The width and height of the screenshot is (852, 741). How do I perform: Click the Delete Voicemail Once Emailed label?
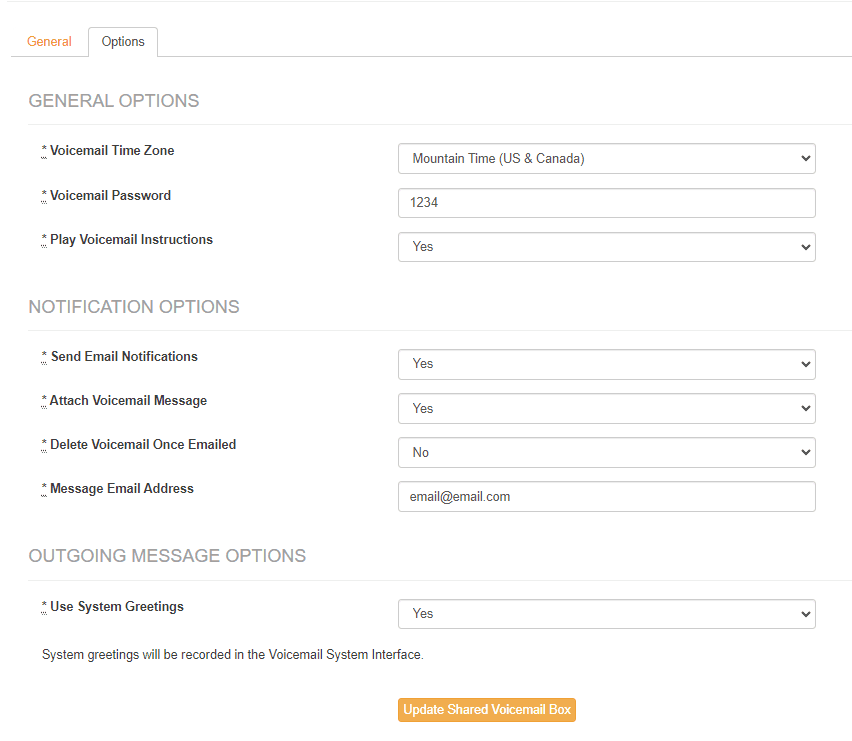[139, 444]
